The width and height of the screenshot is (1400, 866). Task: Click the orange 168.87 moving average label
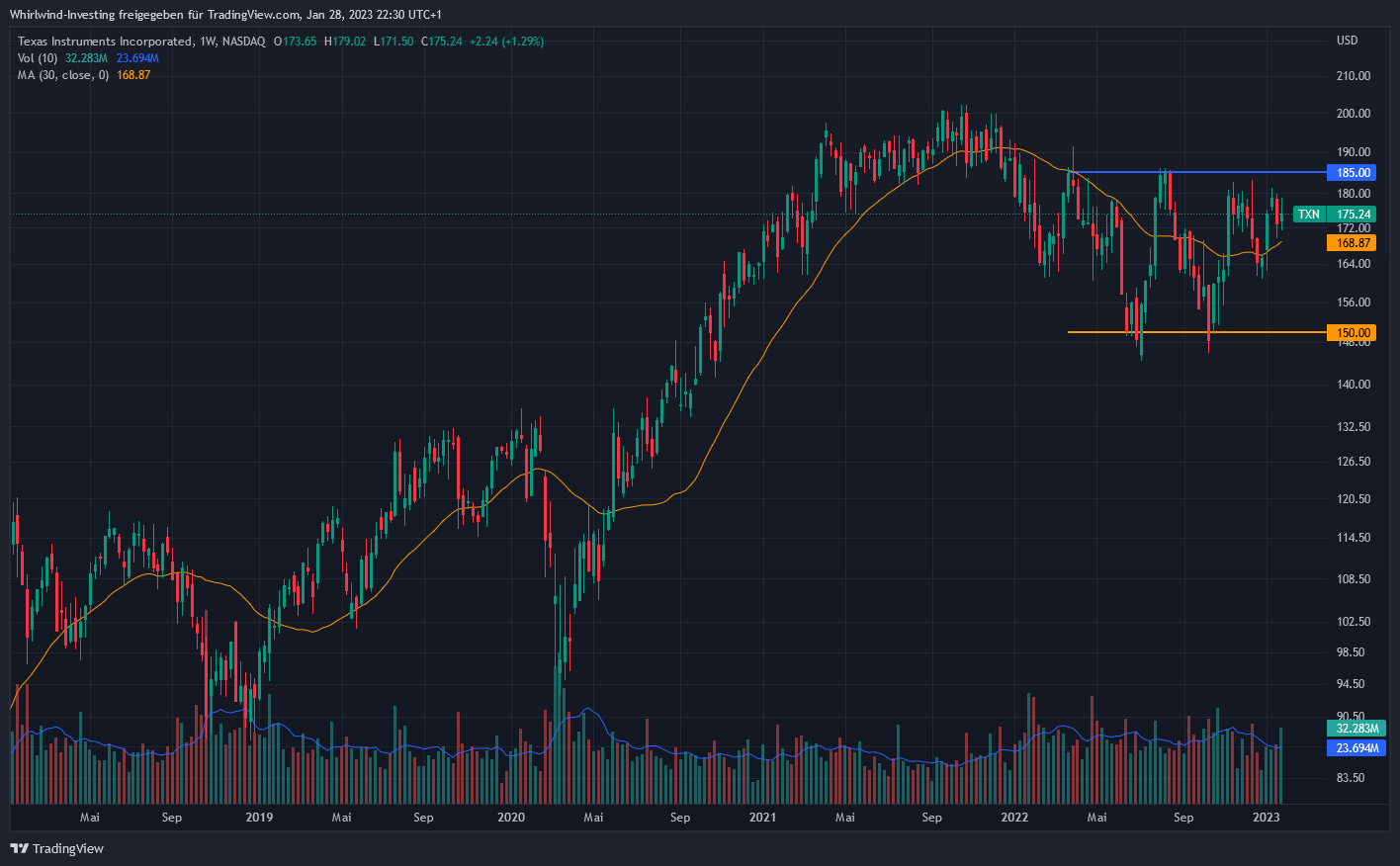pyautogui.click(x=1354, y=242)
